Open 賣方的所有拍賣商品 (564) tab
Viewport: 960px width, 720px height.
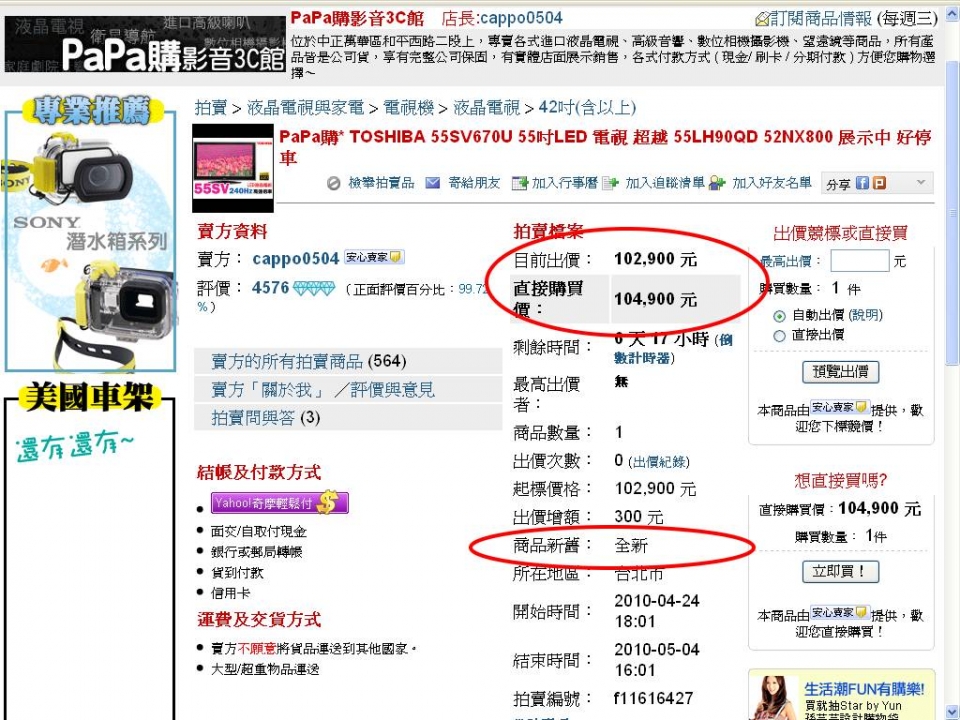point(348,361)
